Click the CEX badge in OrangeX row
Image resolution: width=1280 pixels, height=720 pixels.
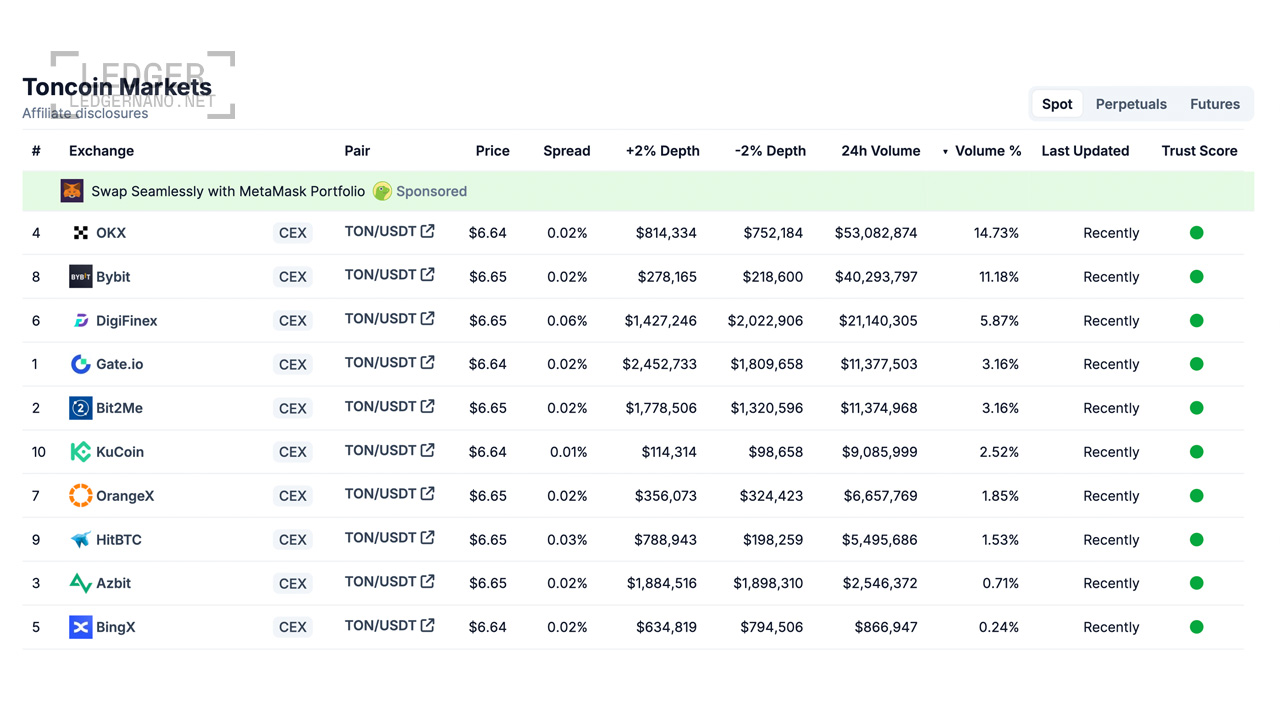[x=293, y=496]
